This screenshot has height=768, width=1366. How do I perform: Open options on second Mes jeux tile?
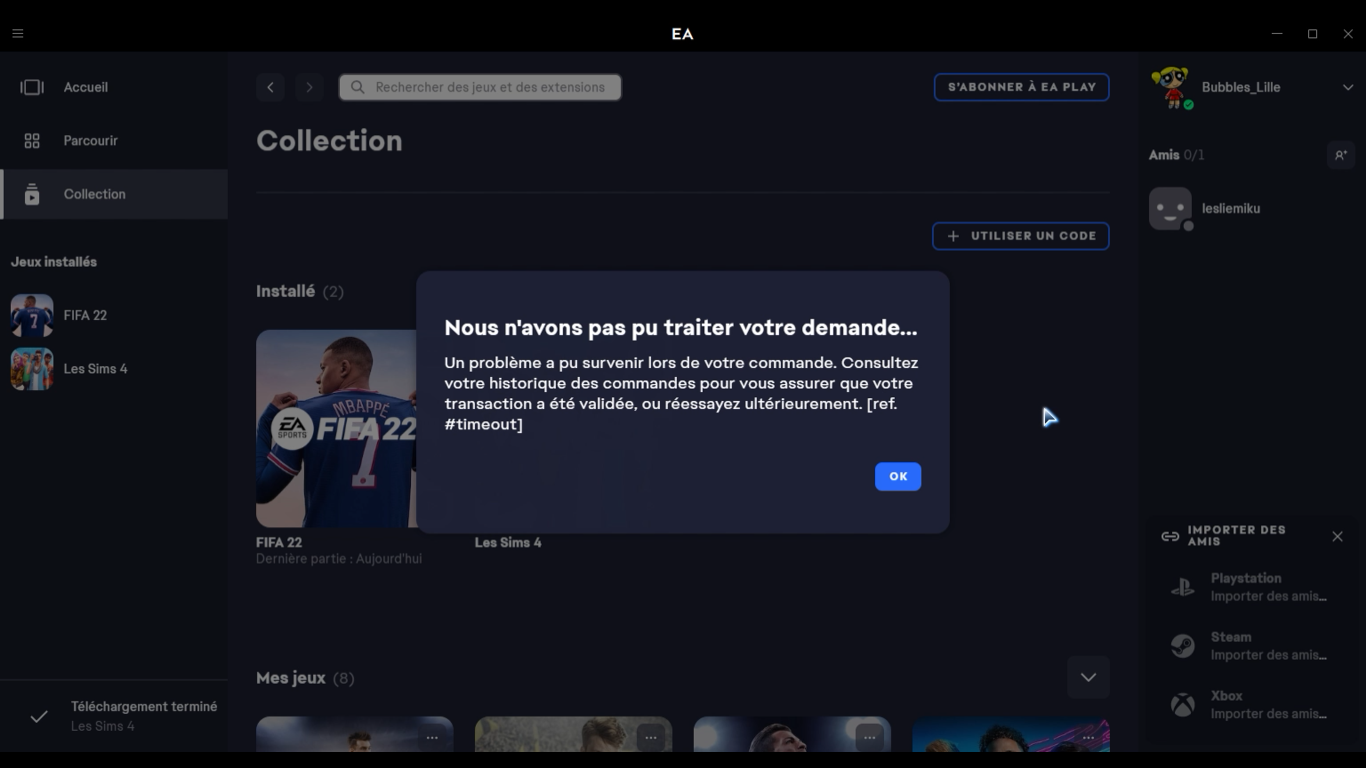651,738
